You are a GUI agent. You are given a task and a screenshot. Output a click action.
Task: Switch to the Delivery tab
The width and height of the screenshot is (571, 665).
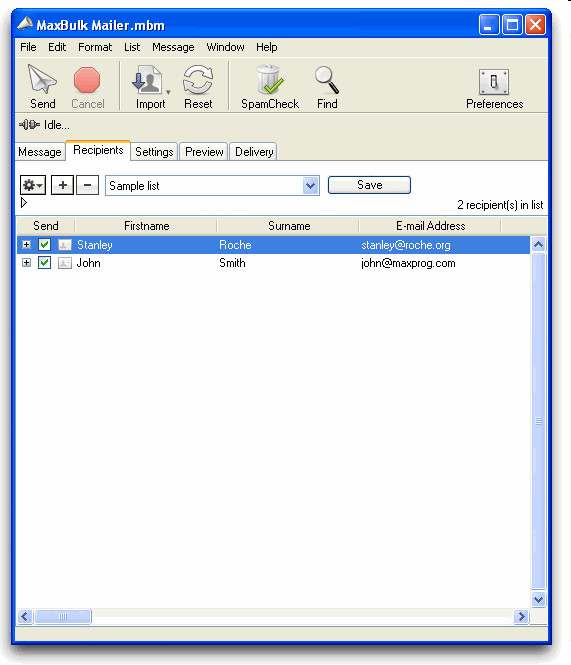point(254,152)
